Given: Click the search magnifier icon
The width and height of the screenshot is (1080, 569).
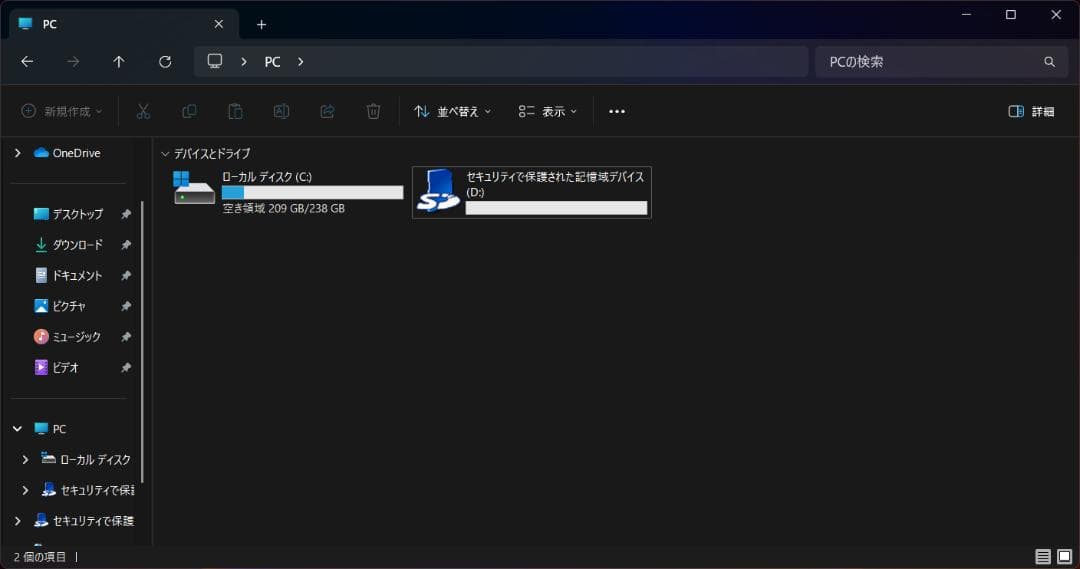Looking at the screenshot, I should pos(1049,62).
